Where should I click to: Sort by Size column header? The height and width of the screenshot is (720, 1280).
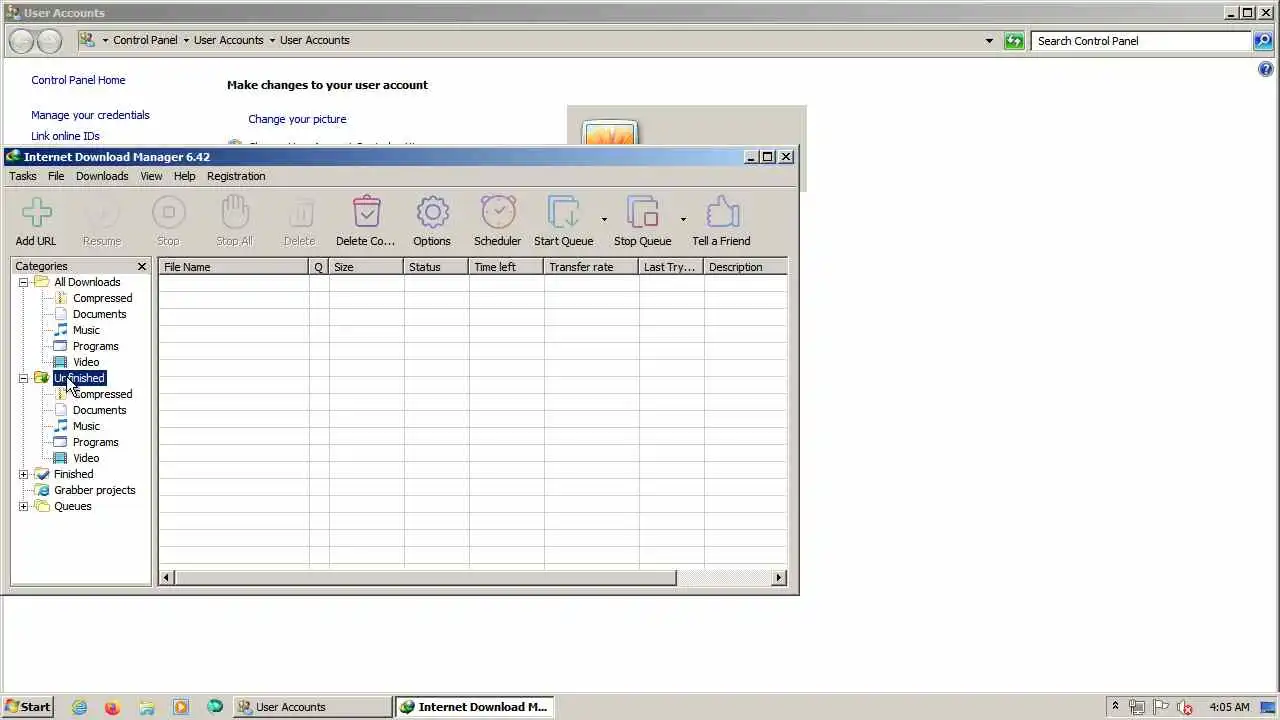tap(366, 267)
